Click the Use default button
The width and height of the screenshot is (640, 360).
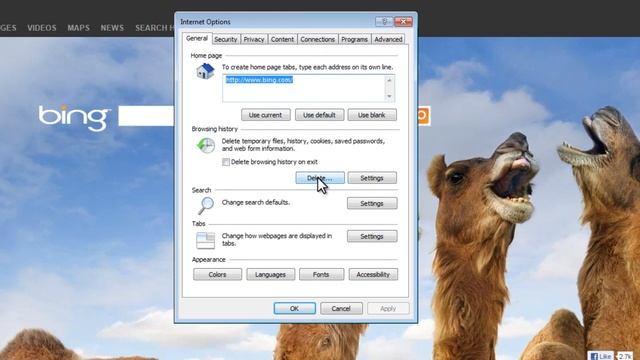pos(319,115)
